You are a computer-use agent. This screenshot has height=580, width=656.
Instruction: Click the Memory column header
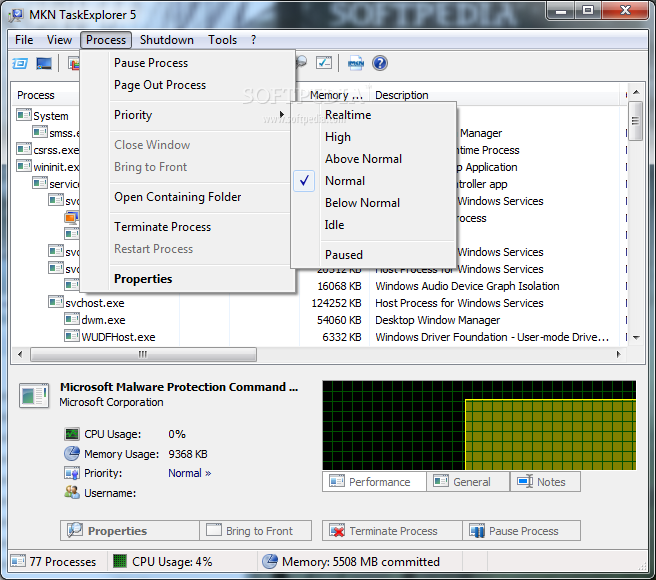(333, 95)
